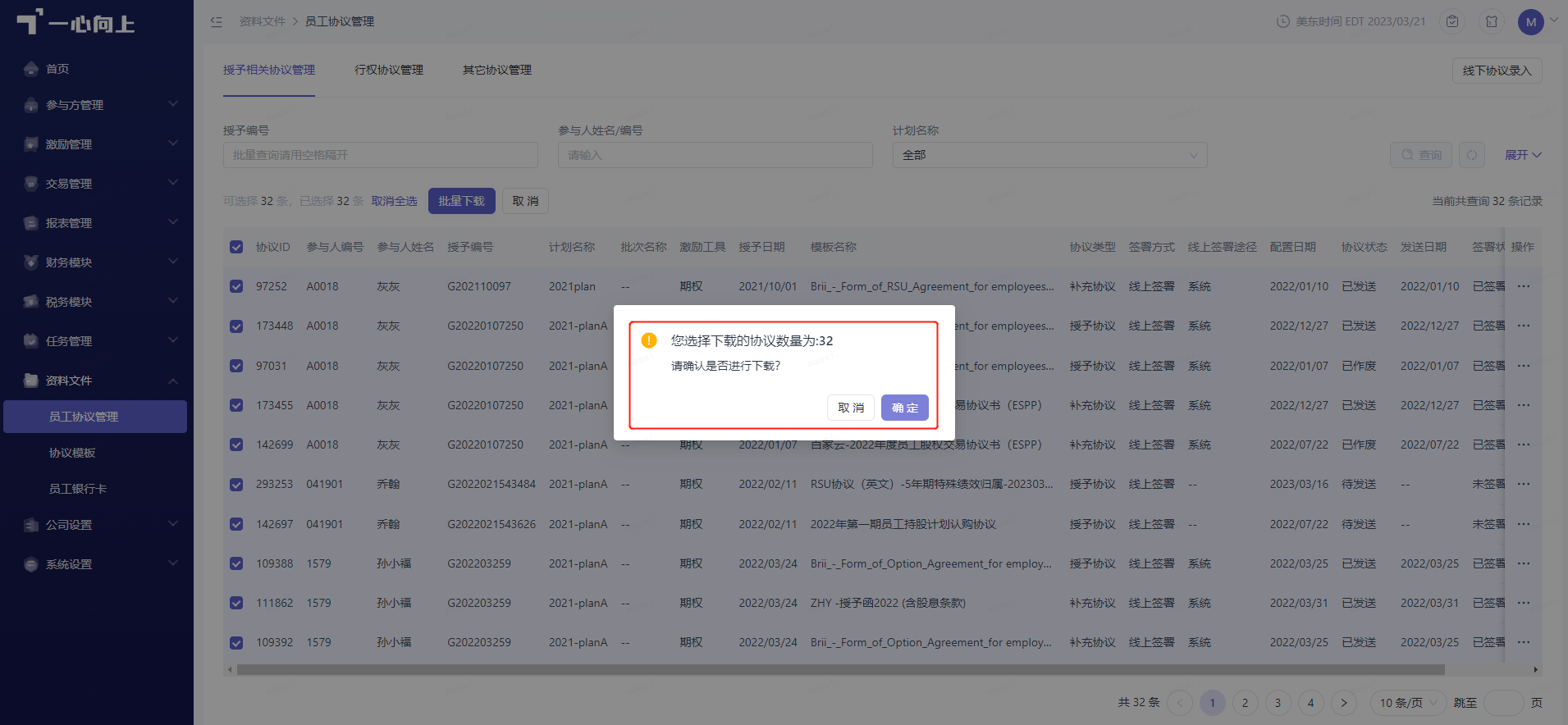Open 员工银行卡 submenu item
Screen dimensions: 1568x725
coord(78,489)
